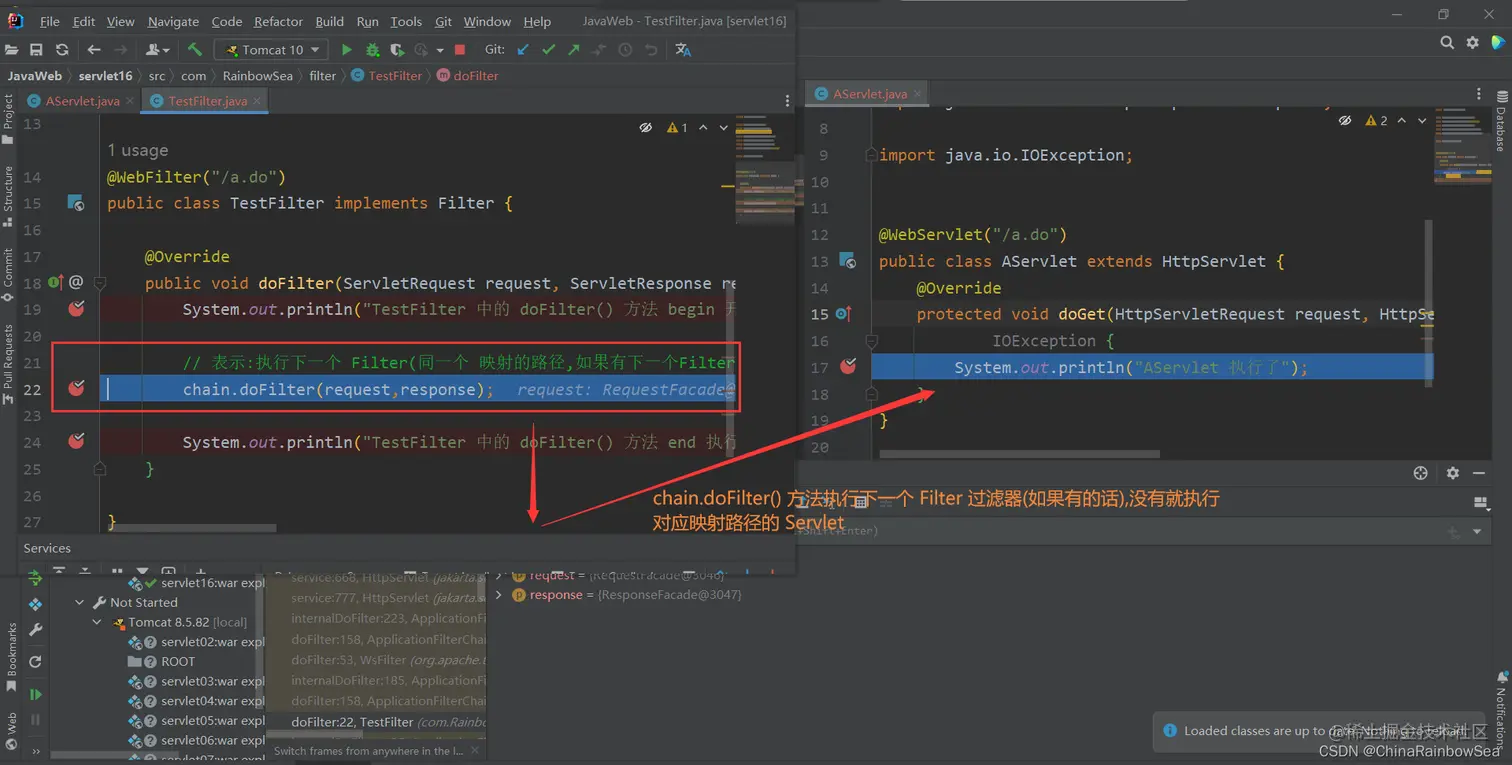Click the Rerun icon in the Services sidebar

[36, 579]
